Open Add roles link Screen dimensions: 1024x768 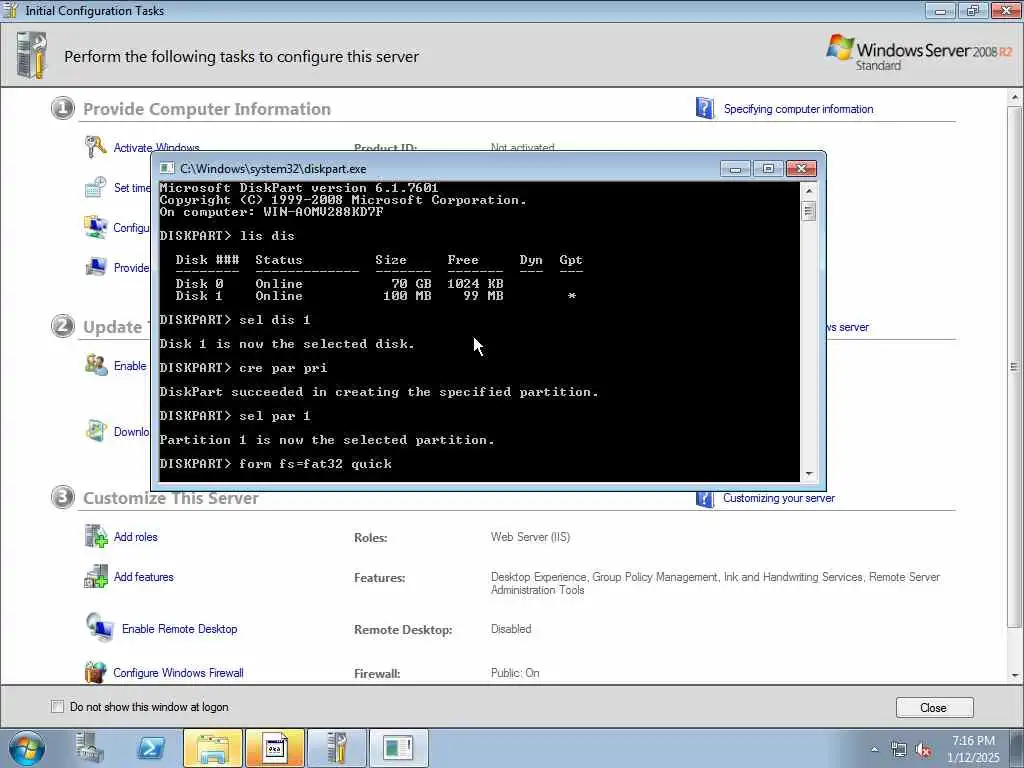pos(135,537)
